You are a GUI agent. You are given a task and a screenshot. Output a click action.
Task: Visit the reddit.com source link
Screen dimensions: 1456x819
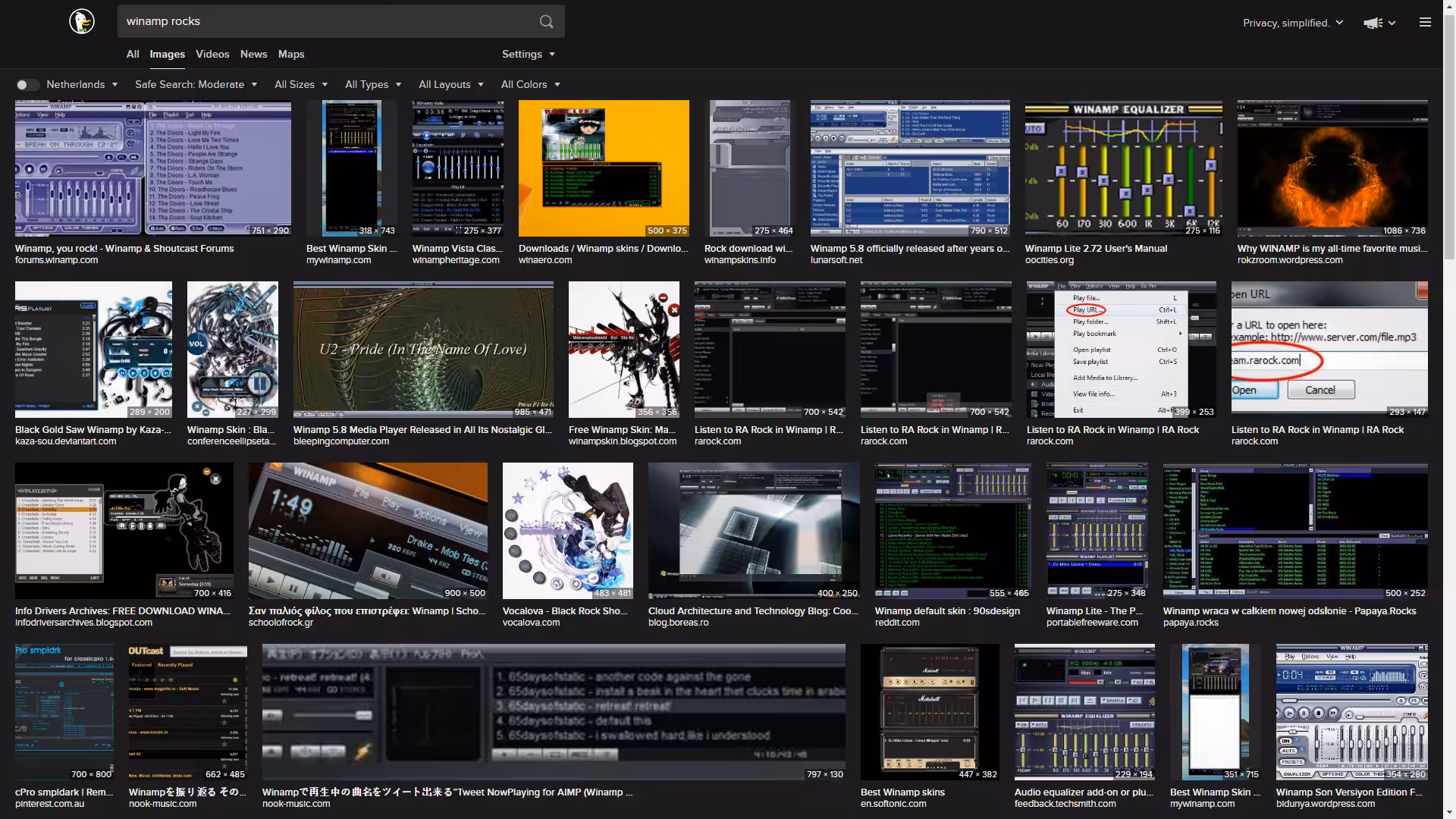tap(897, 623)
